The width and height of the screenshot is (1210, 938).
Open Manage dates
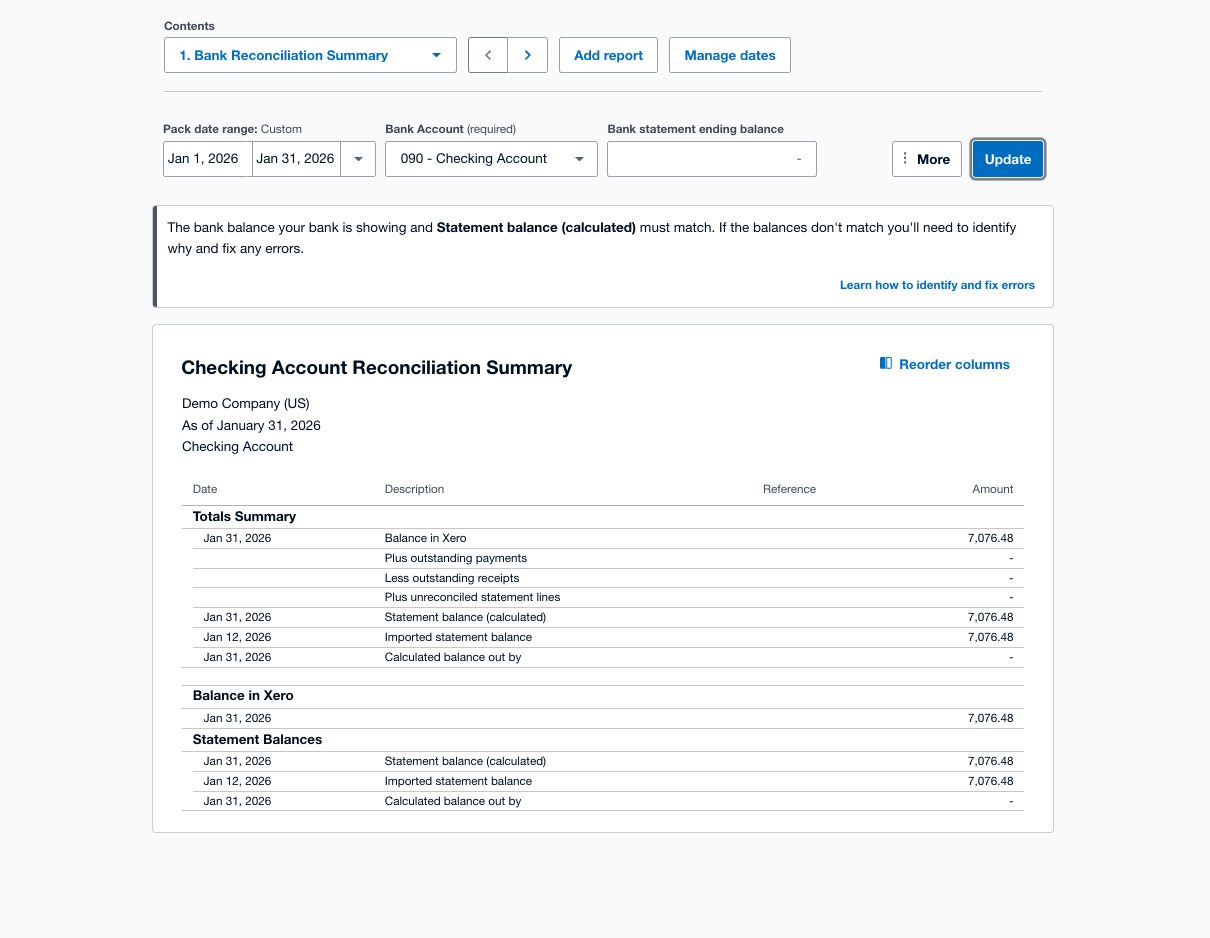pos(730,55)
